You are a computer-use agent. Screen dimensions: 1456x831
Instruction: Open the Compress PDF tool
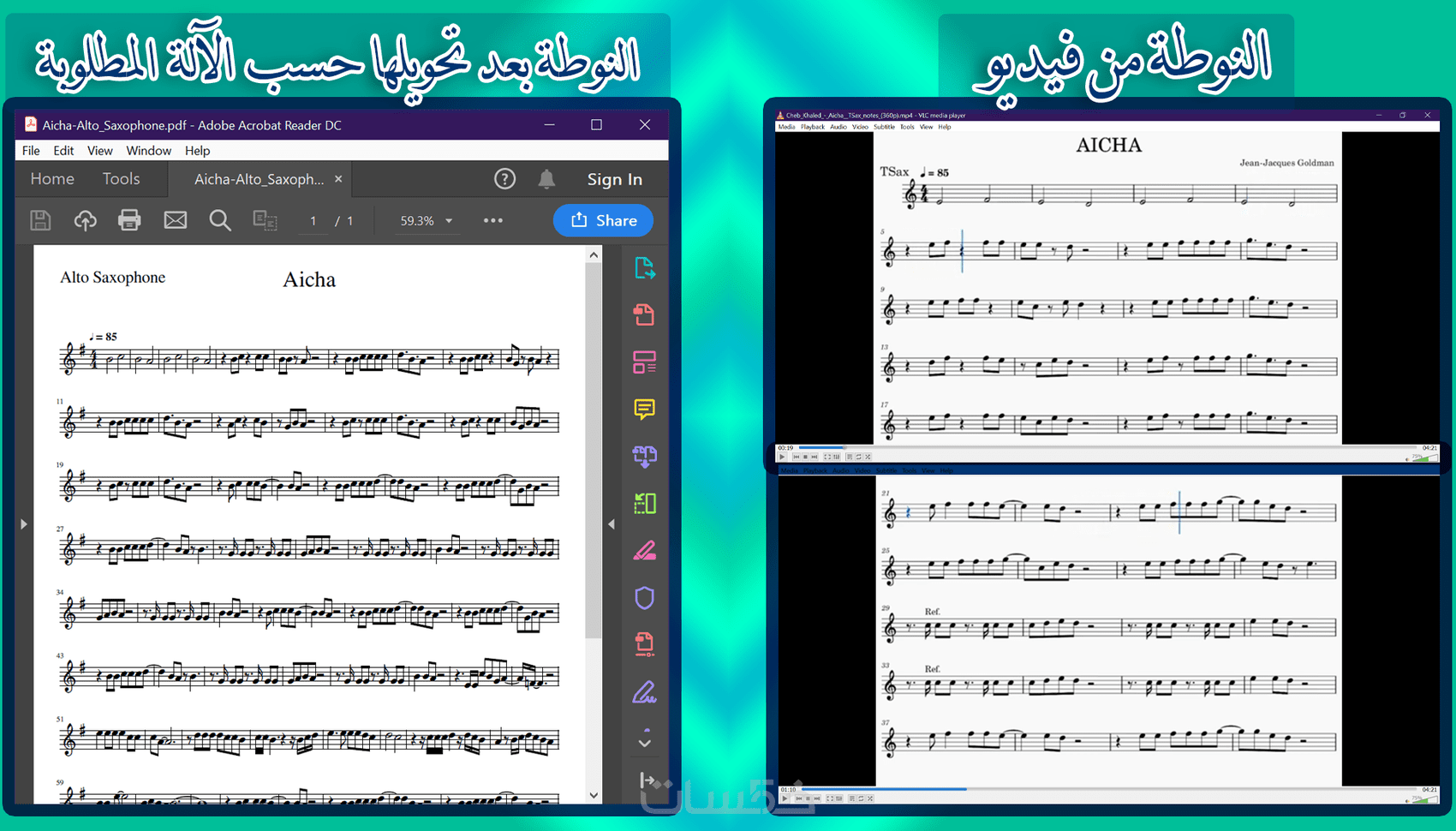pos(644,643)
